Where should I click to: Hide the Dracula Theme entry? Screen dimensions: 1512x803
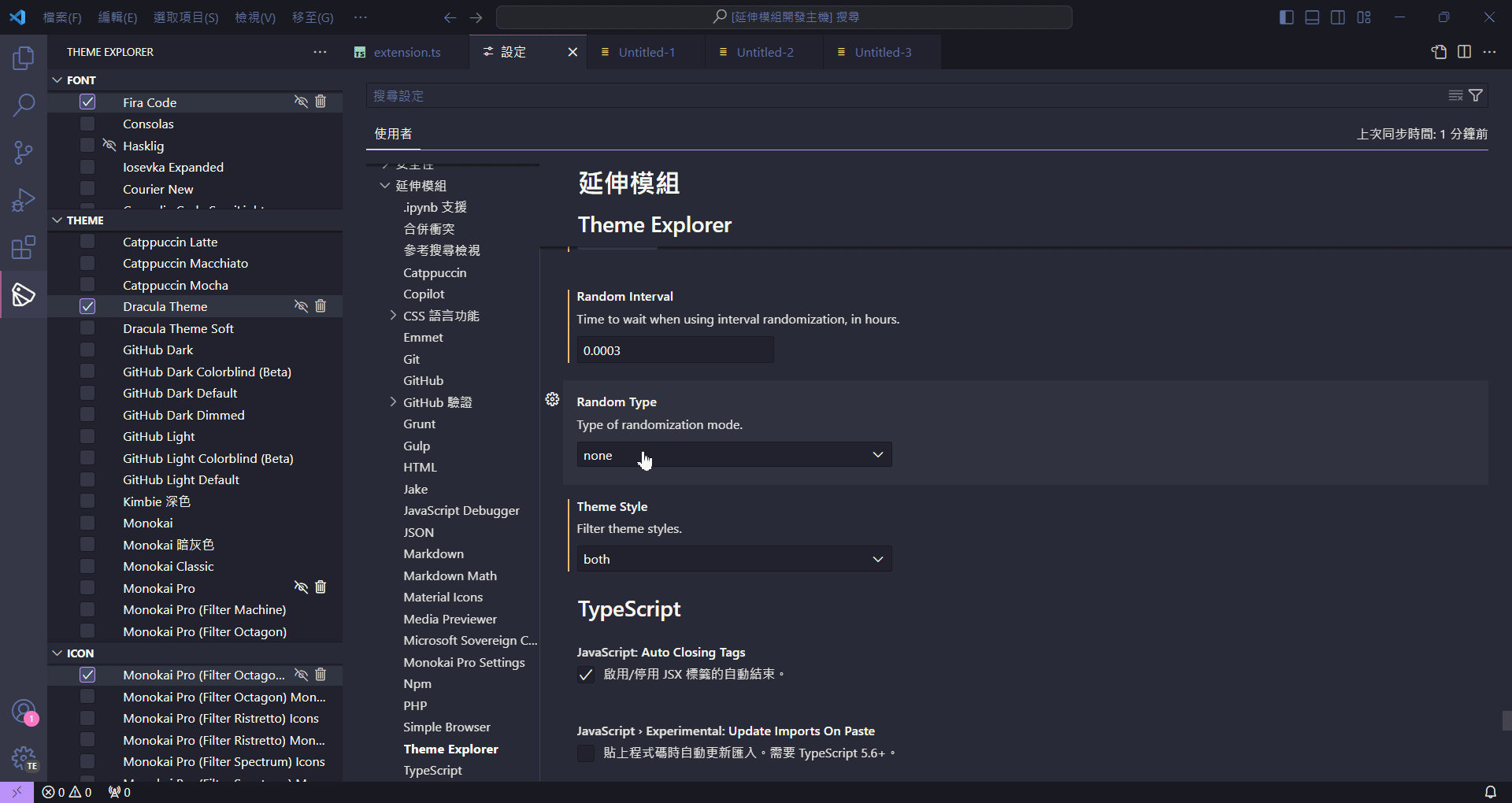coord(301,306)
